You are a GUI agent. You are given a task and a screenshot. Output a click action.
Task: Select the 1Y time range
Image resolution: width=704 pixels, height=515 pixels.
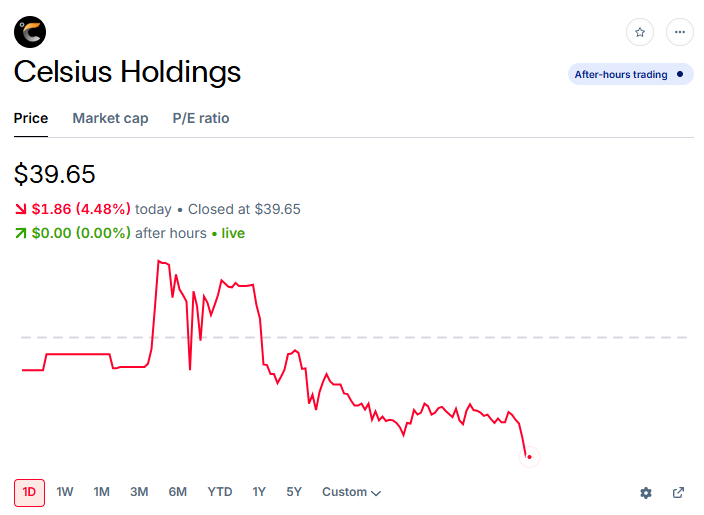(259, 492)
